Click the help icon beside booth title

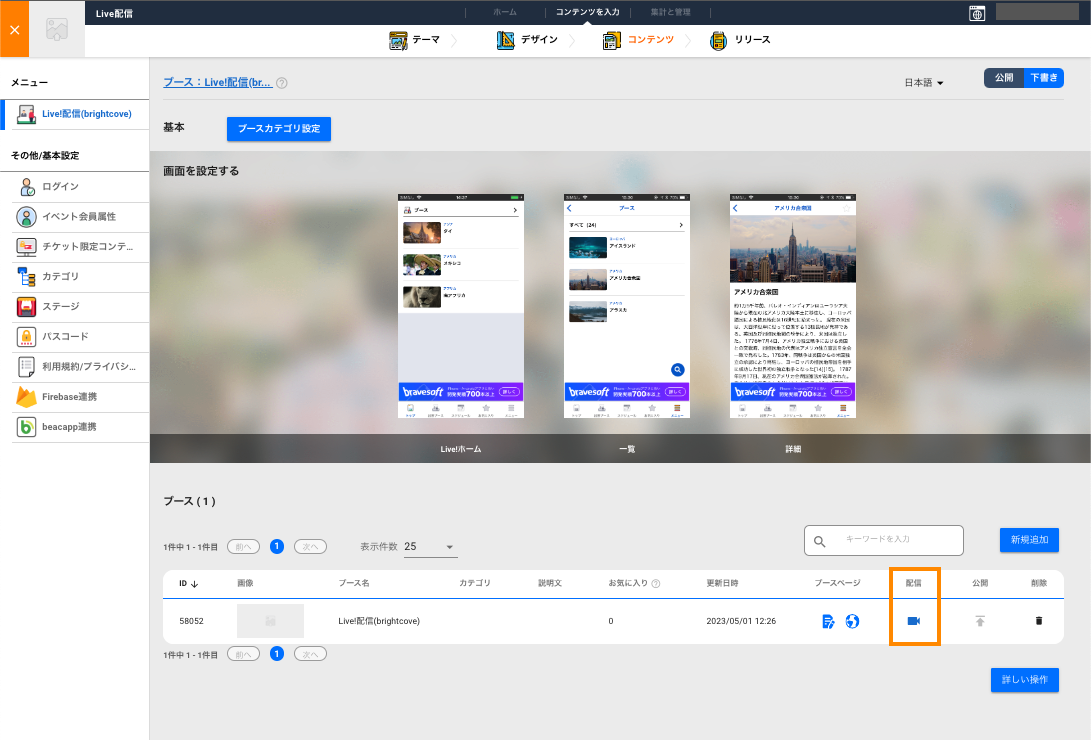[x=282, y=83]
